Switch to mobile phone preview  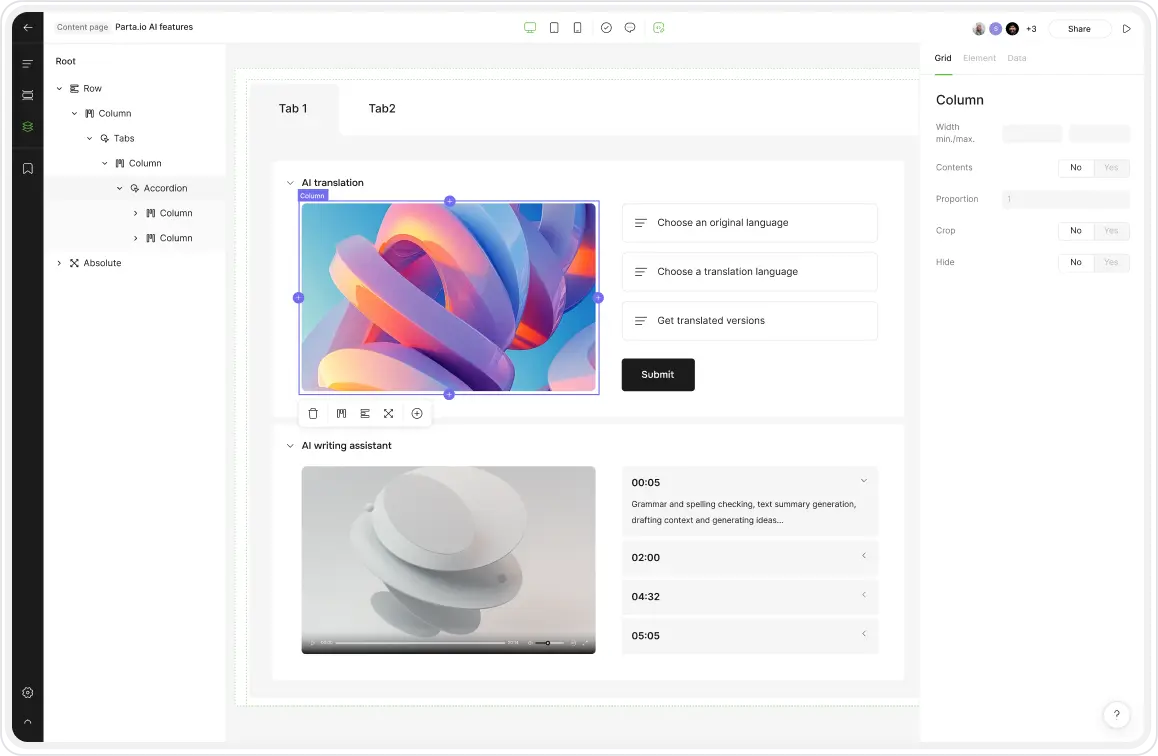point(577,28)
